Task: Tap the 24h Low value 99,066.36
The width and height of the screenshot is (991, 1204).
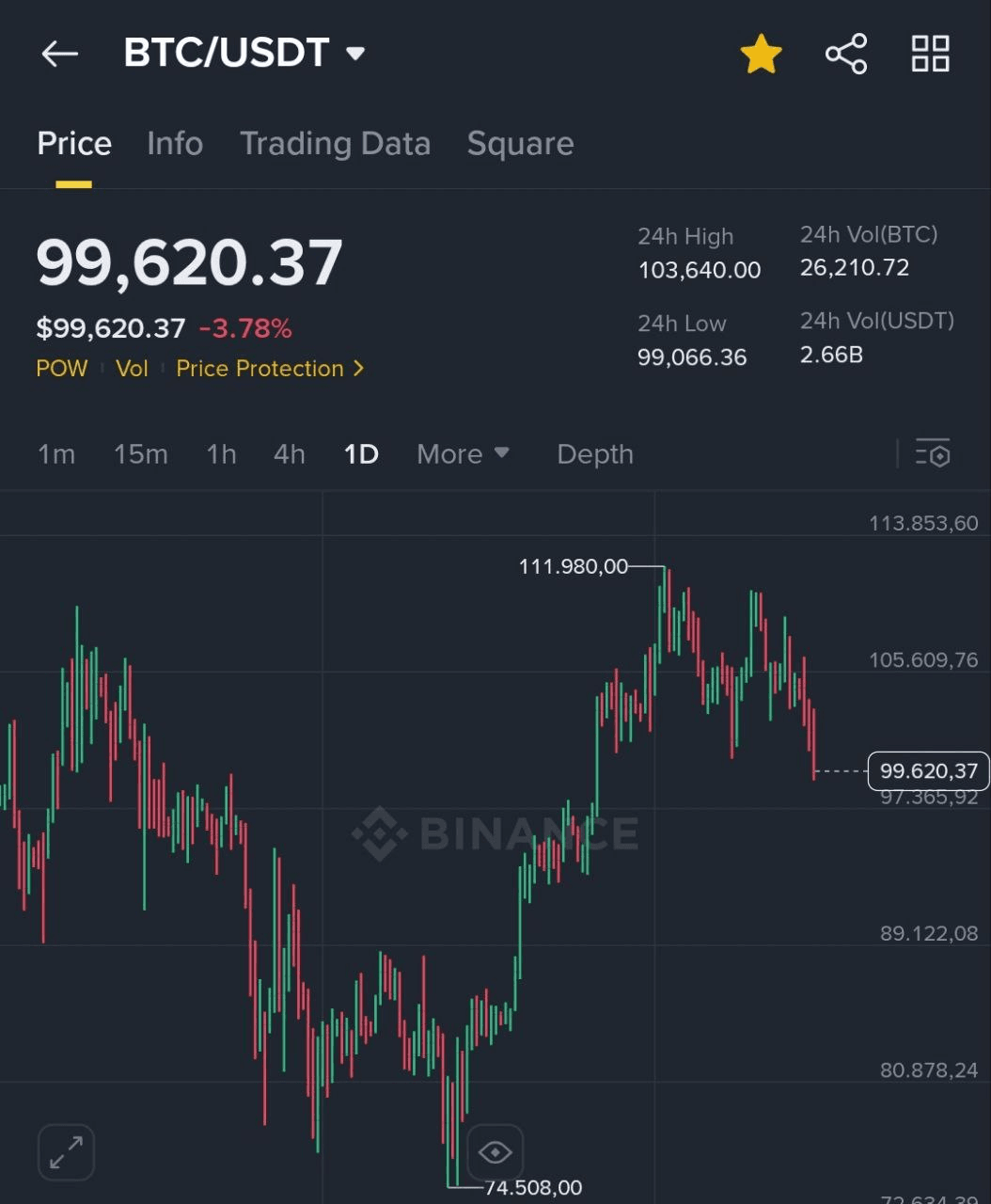Action: 692,357
